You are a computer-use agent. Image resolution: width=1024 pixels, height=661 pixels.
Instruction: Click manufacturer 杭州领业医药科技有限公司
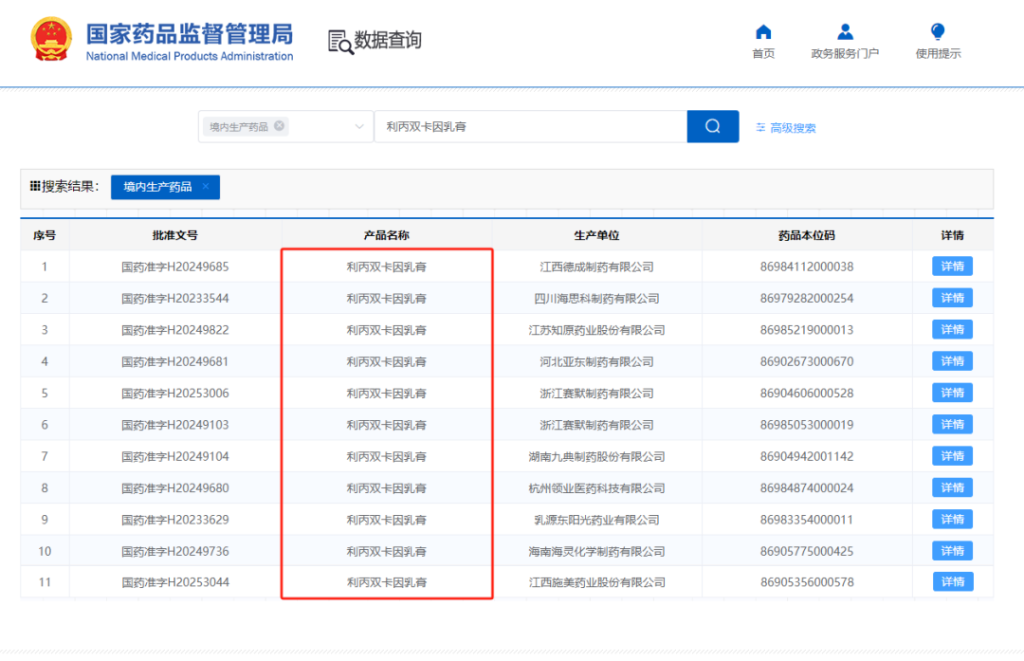click(597, 488)
